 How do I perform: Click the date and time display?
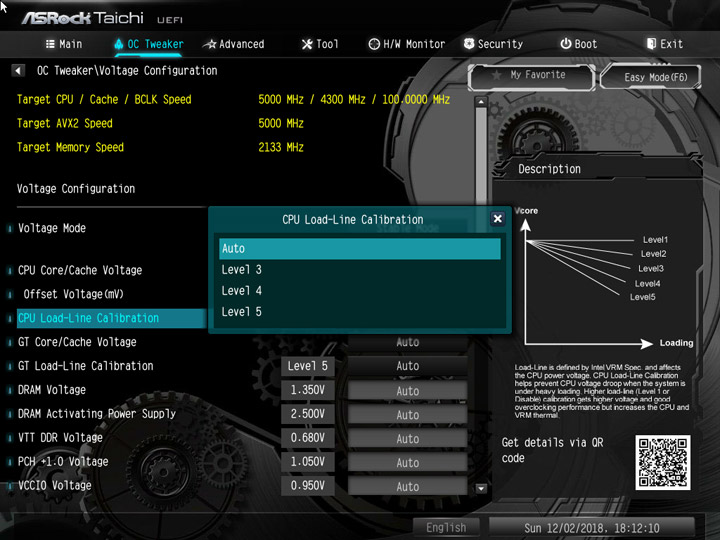[x=592, y=528]
